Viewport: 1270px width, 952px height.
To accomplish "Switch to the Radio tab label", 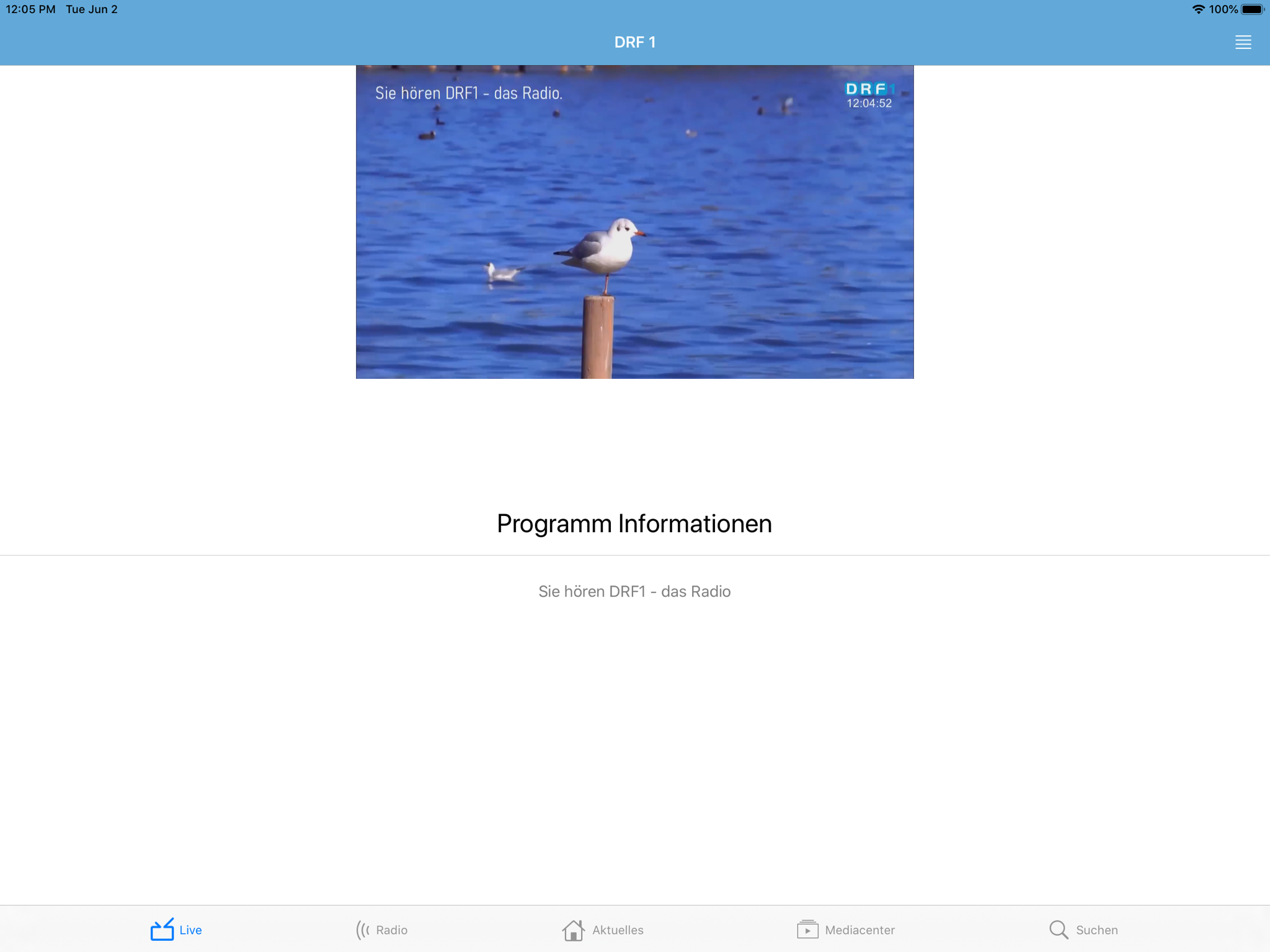I will tap(391, 930).
